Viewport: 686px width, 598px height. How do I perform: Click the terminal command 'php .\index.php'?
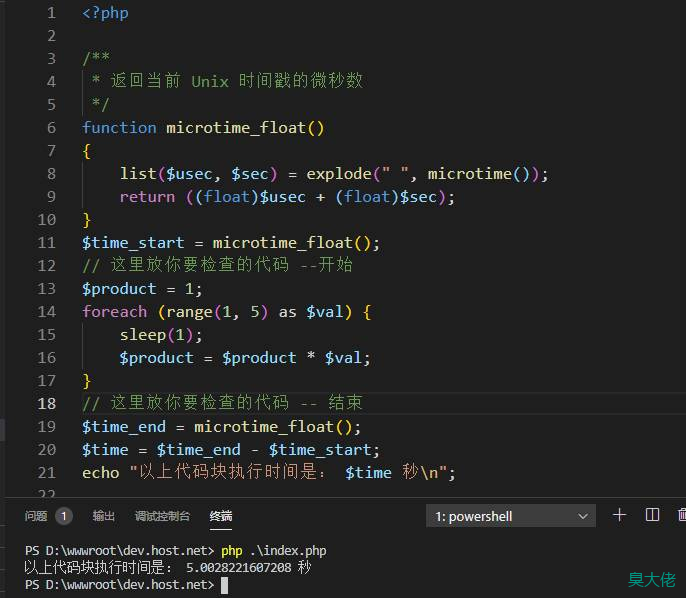click(274, 550)
